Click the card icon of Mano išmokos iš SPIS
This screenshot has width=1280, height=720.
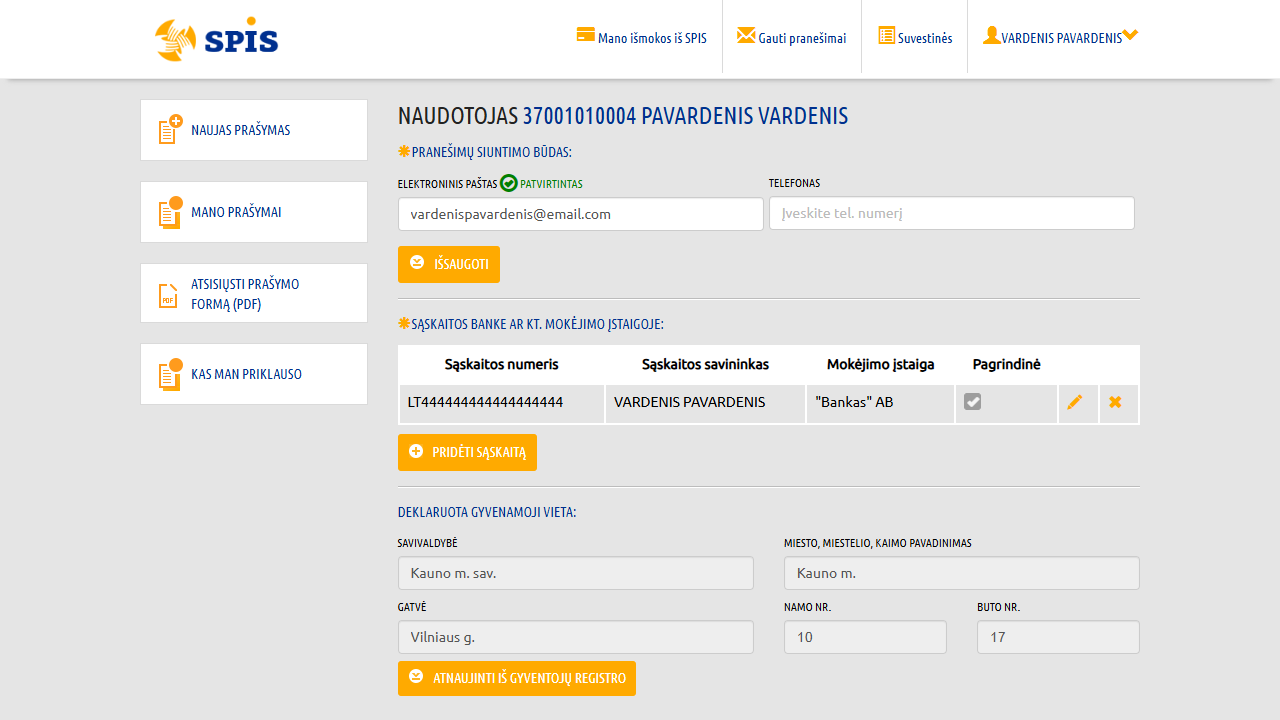586,35
